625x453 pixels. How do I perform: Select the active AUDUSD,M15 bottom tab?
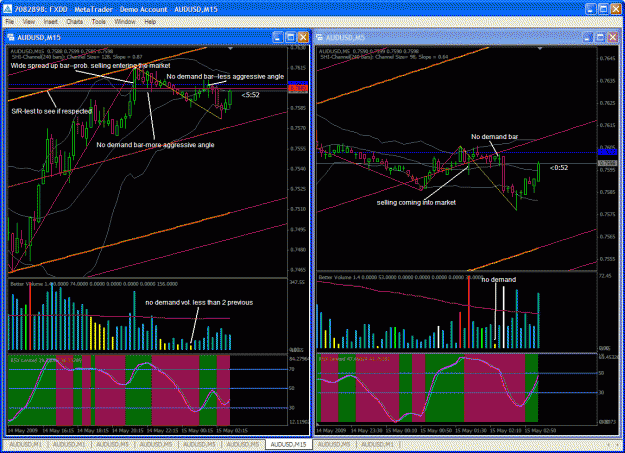pyautogui.click(x=289, y=444)
